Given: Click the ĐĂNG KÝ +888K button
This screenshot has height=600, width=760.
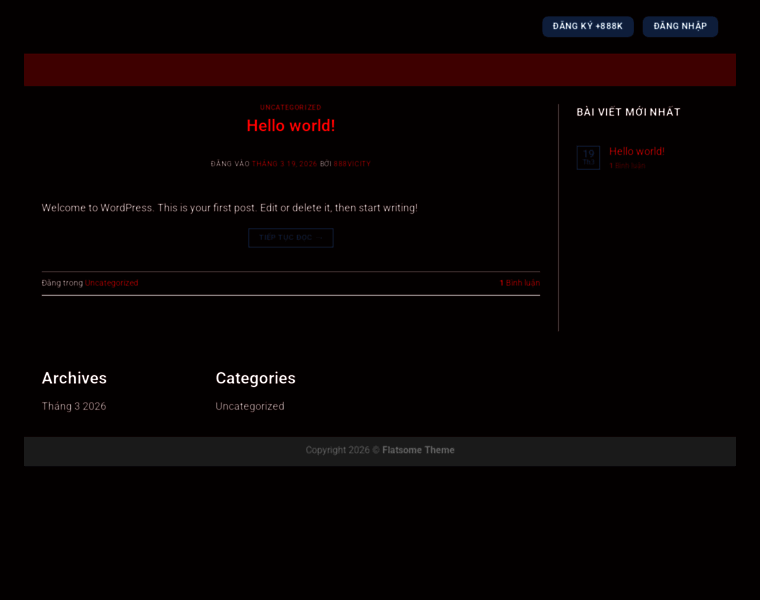Looking at the screenshot, I should click(x=587, y=26).
